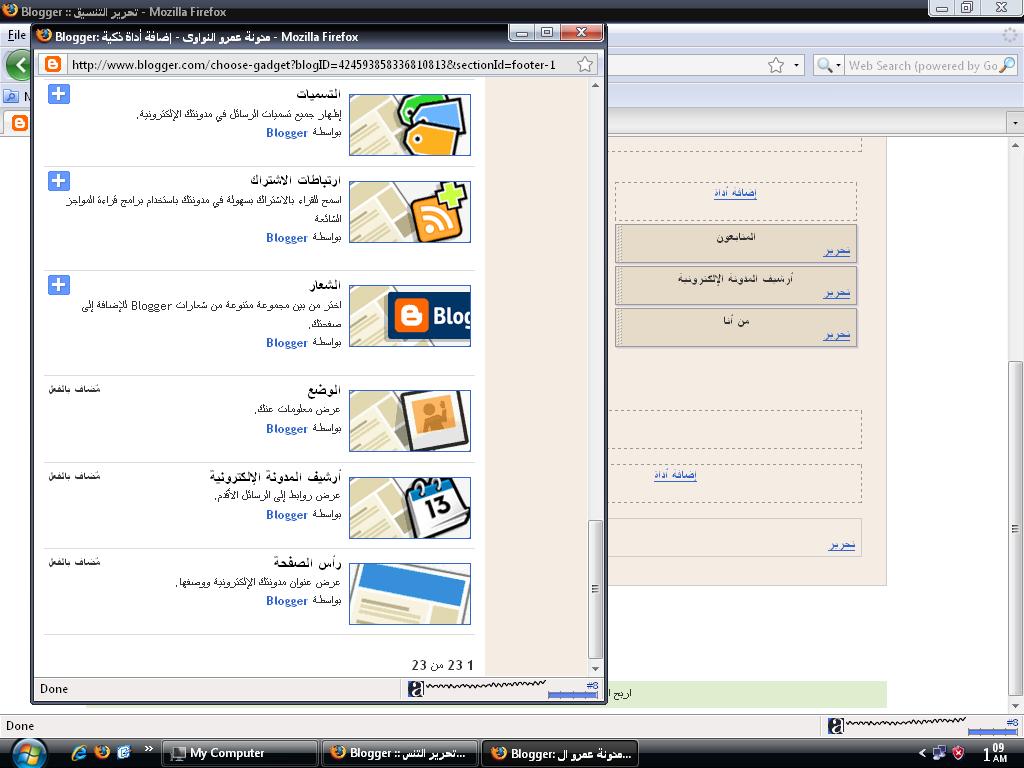Edit the المتابعون gadget via تحرير link

point(837,251)
